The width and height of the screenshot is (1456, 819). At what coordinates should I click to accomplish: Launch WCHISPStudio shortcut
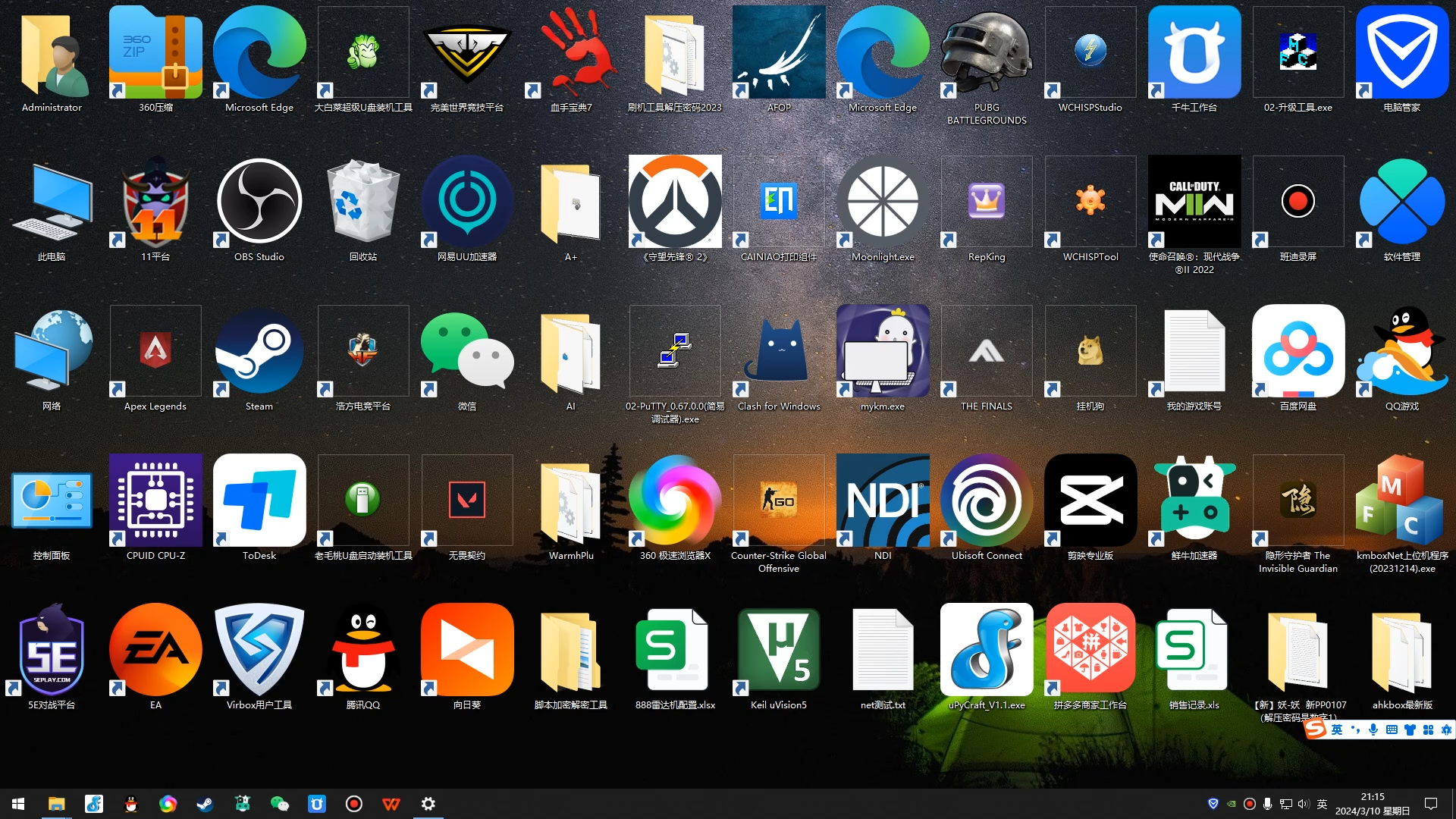1090,59
